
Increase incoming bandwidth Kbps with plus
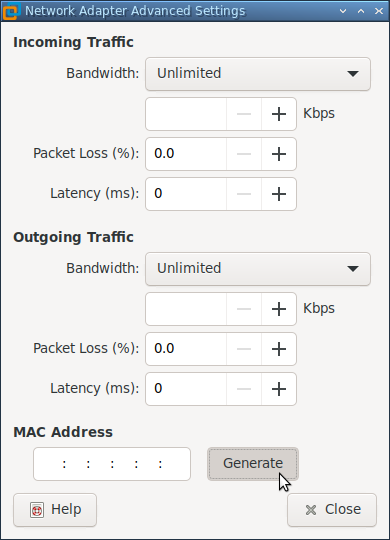(279, 114)
